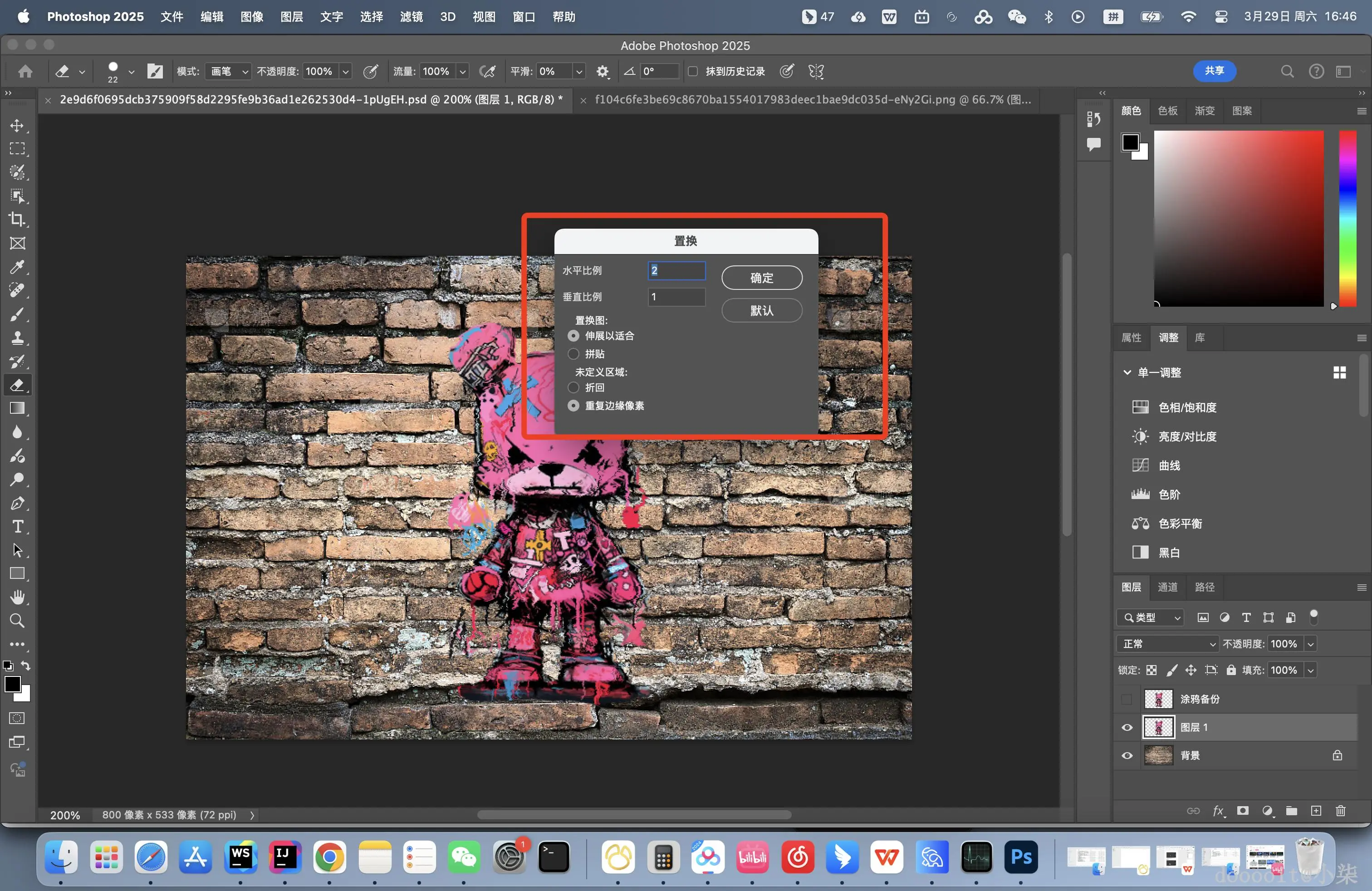Image resolution: width=1372 pixels, height=891 pixels.
Task: Click the rainbow hue slider strip
Action: coord(1347,219)
